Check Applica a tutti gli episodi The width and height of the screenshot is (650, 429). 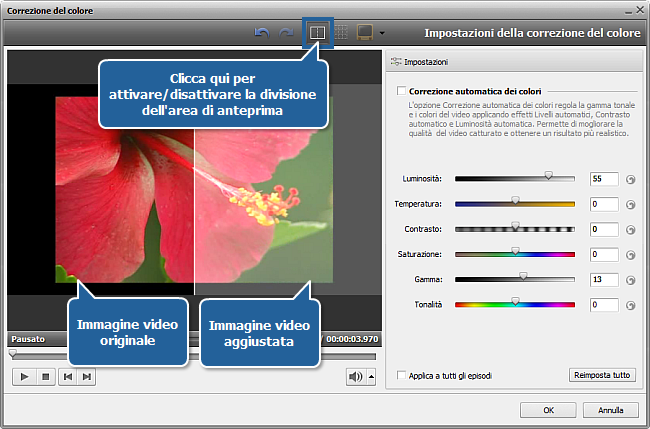click(x=401, y=376)
